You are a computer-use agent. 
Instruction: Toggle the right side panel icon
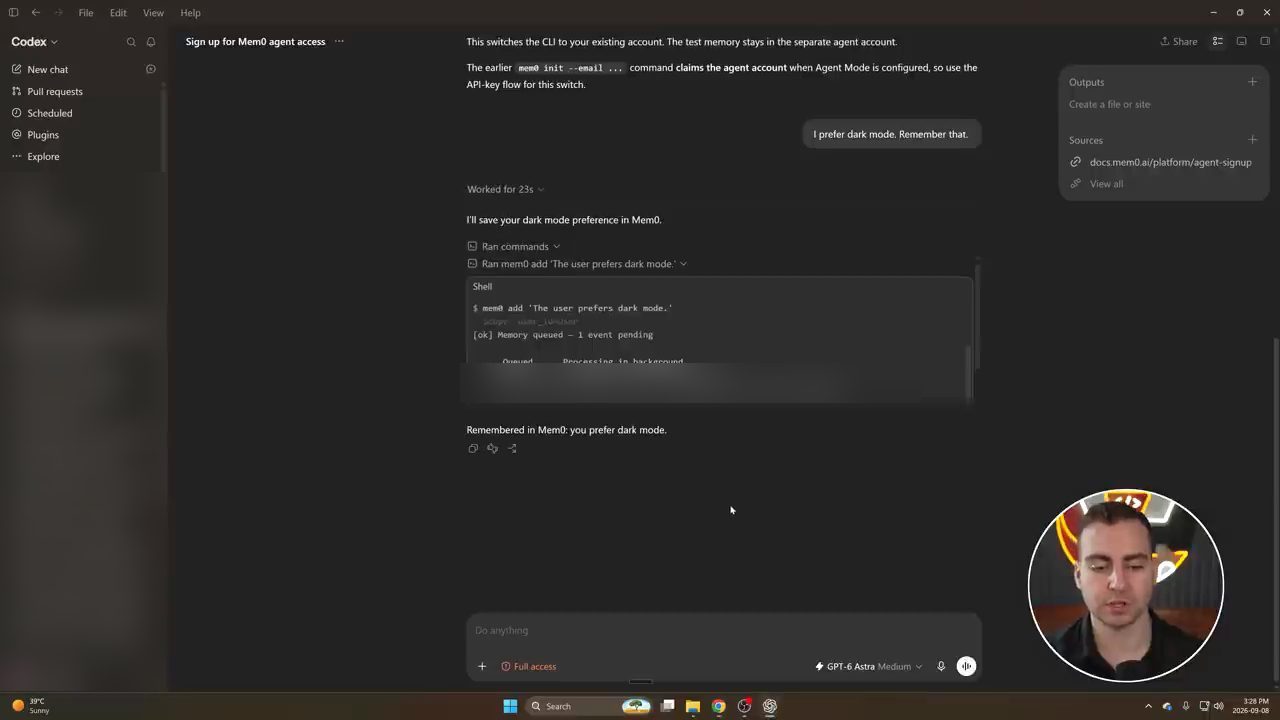click(x=1265, y=42)
